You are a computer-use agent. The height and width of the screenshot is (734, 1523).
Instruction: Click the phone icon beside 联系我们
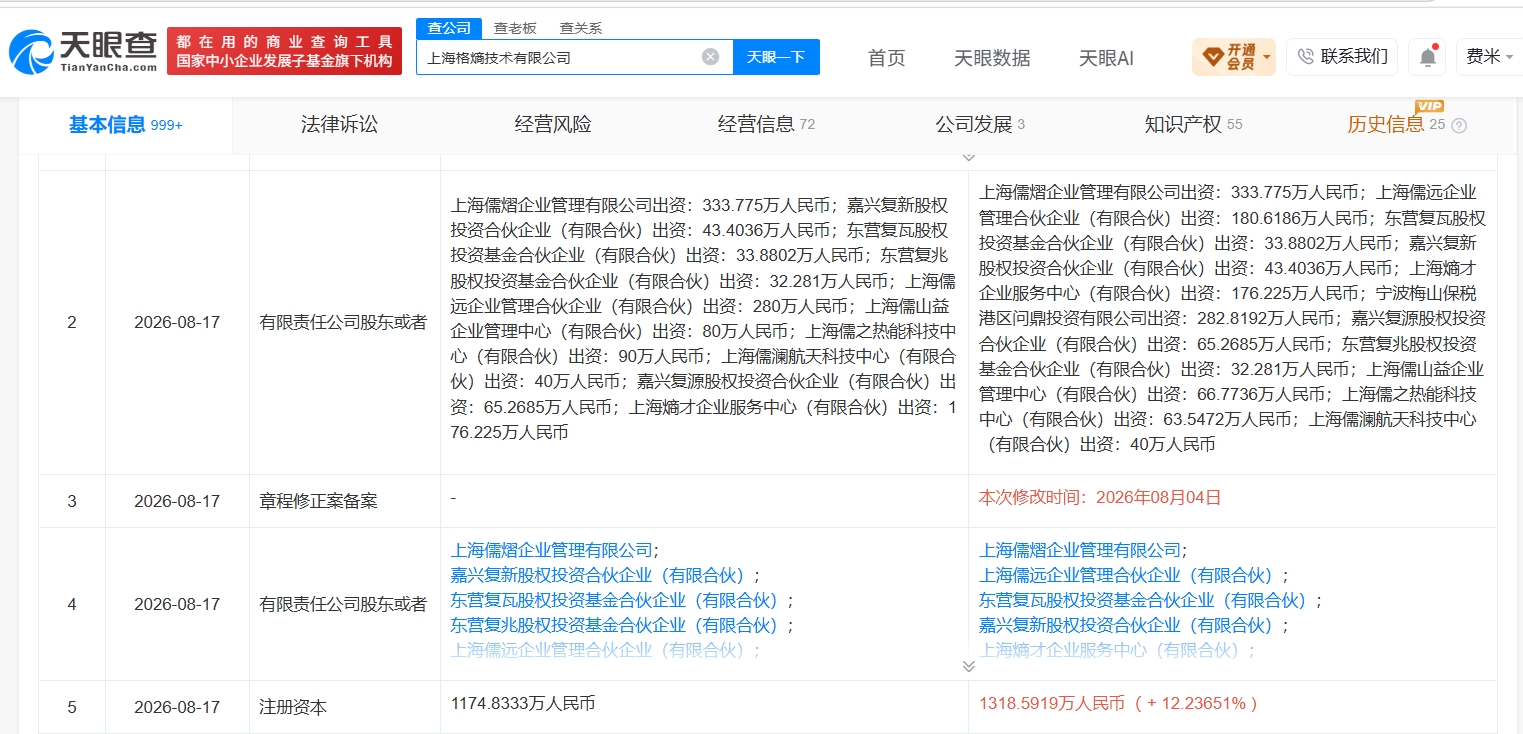pos(1305,57)
